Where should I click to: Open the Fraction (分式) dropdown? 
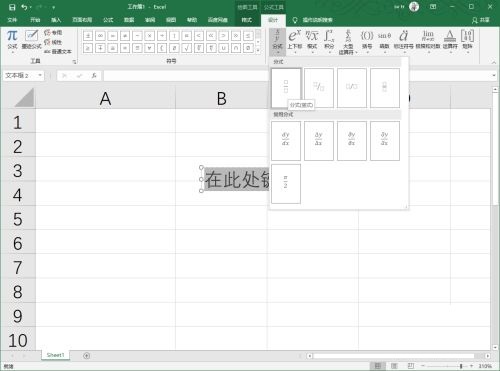click(277, 41)
